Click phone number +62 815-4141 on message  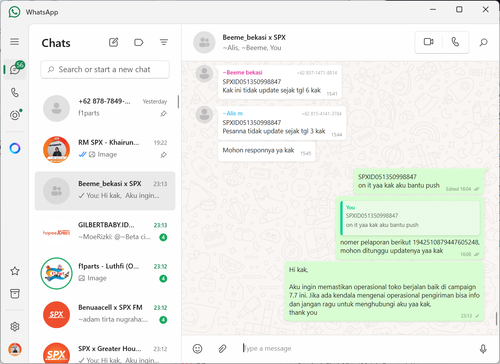pos(322,114)
